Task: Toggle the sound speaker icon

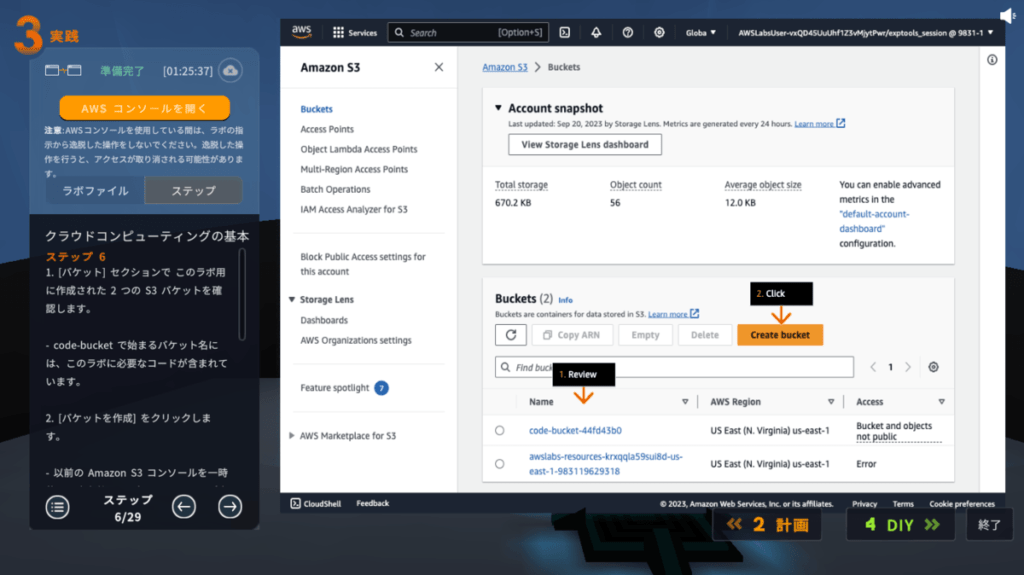Action: tap(1007, 16)
